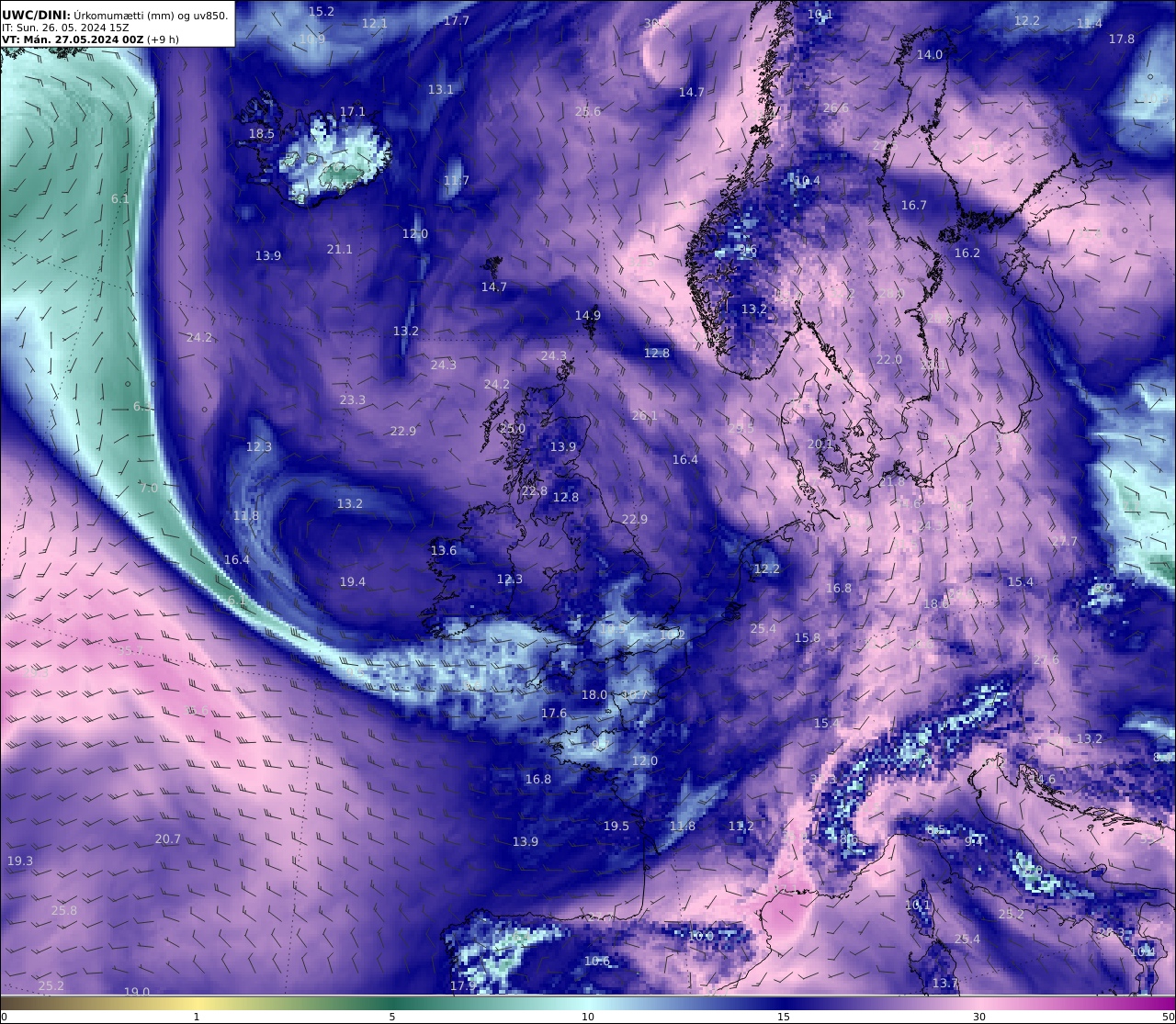Select the 15.8 value over Germany
Screen dimensions: 1176x1024
[808, 637]
